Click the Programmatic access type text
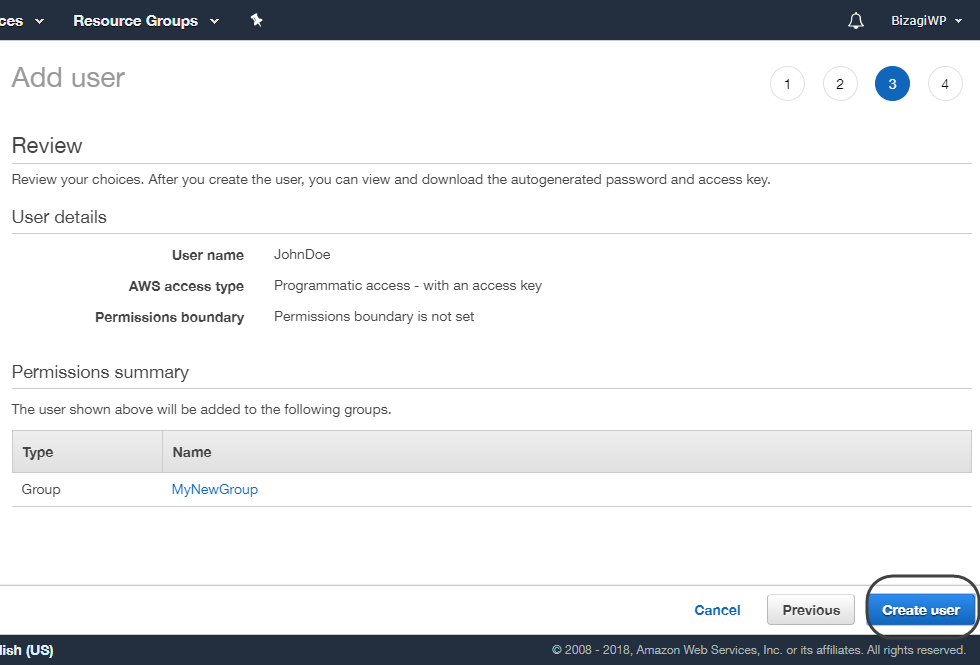 [x=407, y=285]
